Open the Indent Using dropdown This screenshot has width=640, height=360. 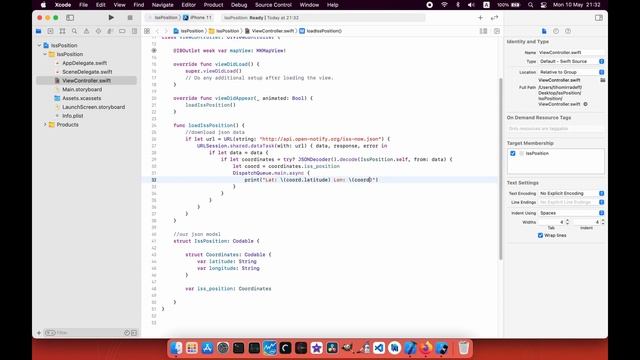pos(571,213)
